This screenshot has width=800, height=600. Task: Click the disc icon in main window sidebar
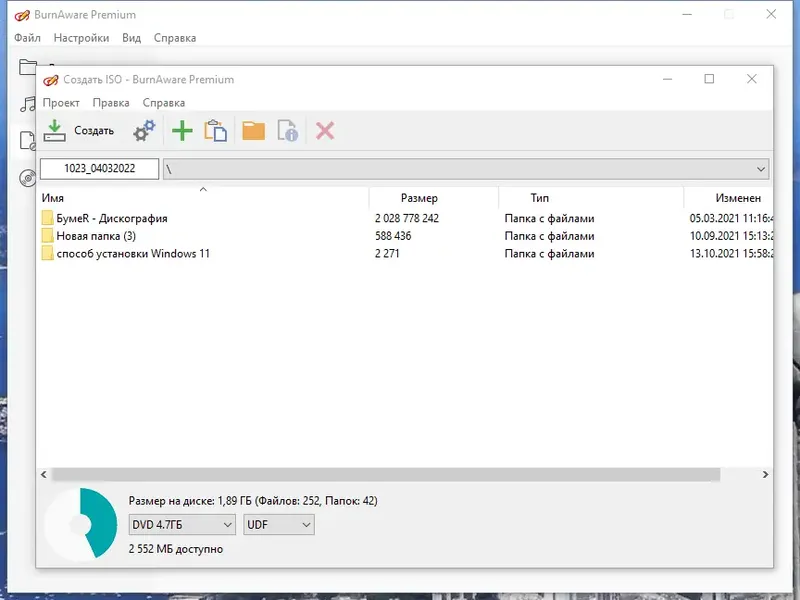click(28, 179)
